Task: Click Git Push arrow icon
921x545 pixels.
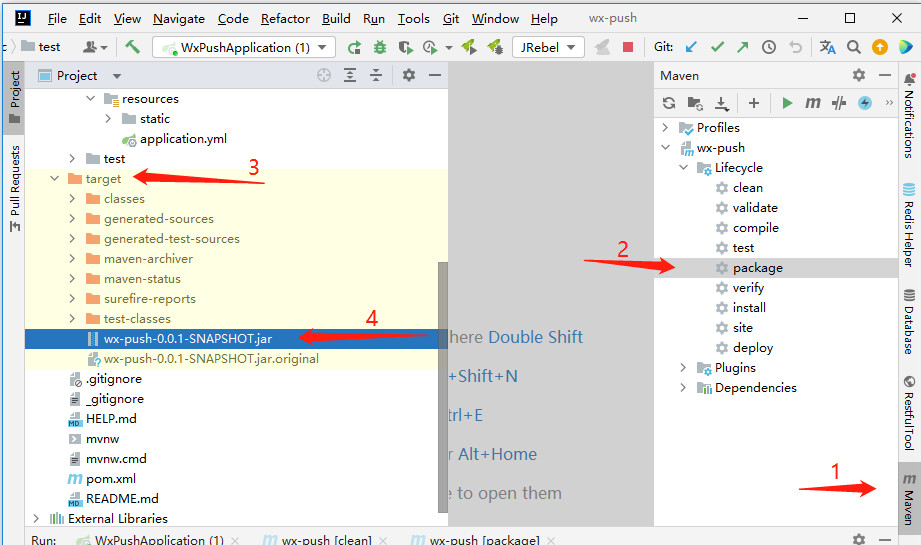Action: tap(743, 47)
